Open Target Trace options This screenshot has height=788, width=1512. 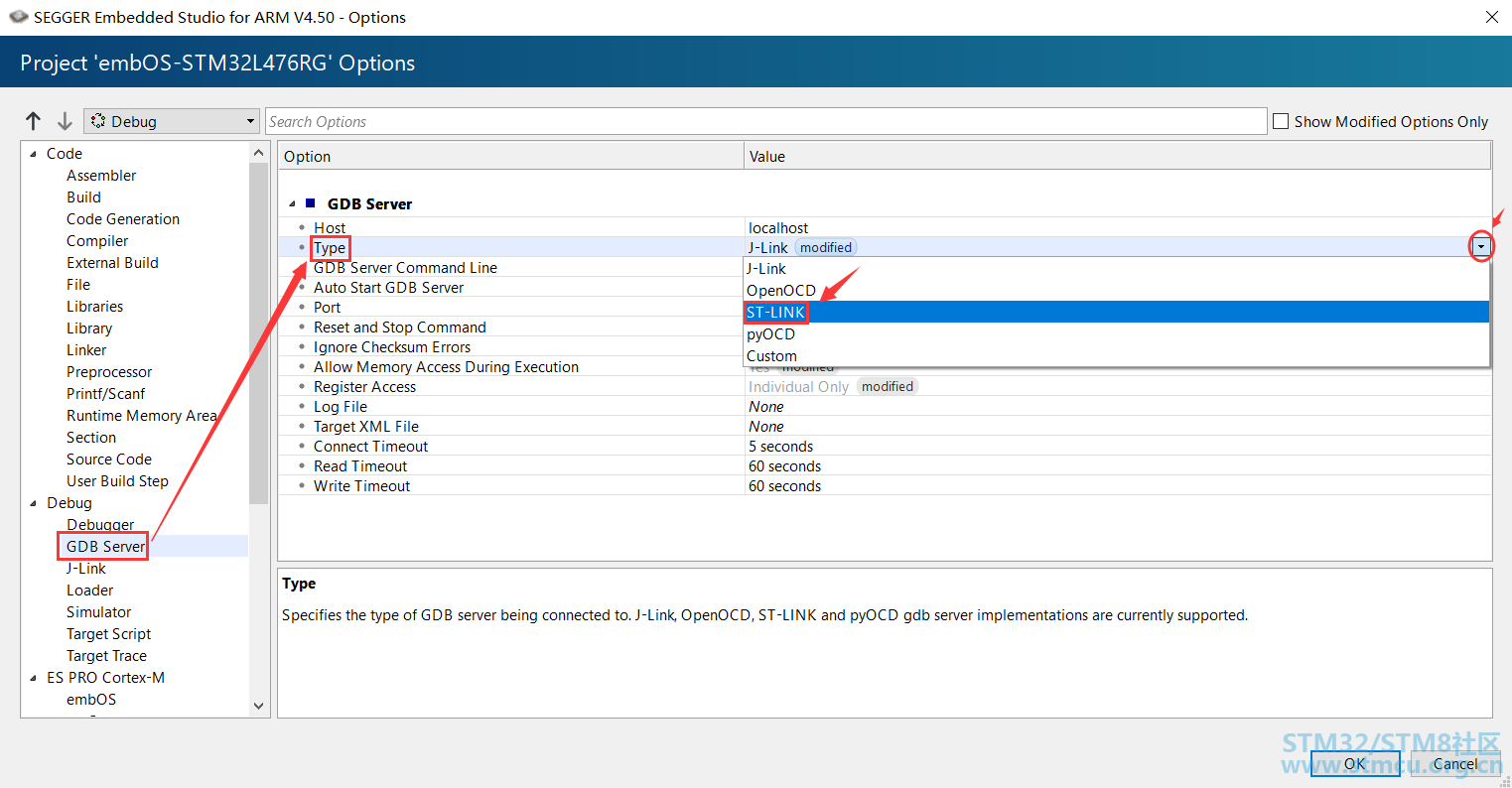pos(106,656)
